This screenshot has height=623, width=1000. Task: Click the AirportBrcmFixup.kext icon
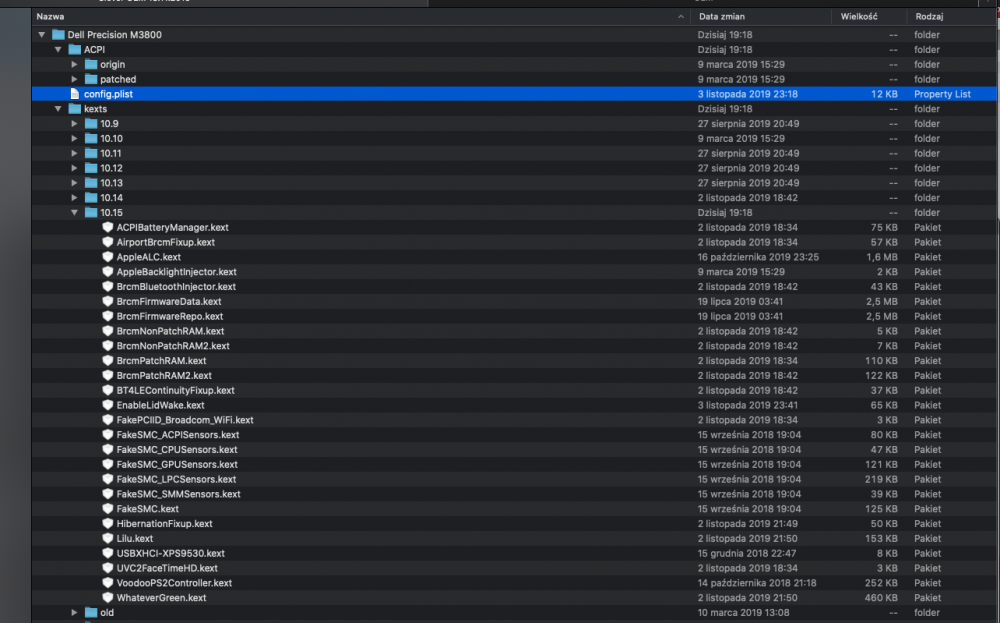pos(108,242)
